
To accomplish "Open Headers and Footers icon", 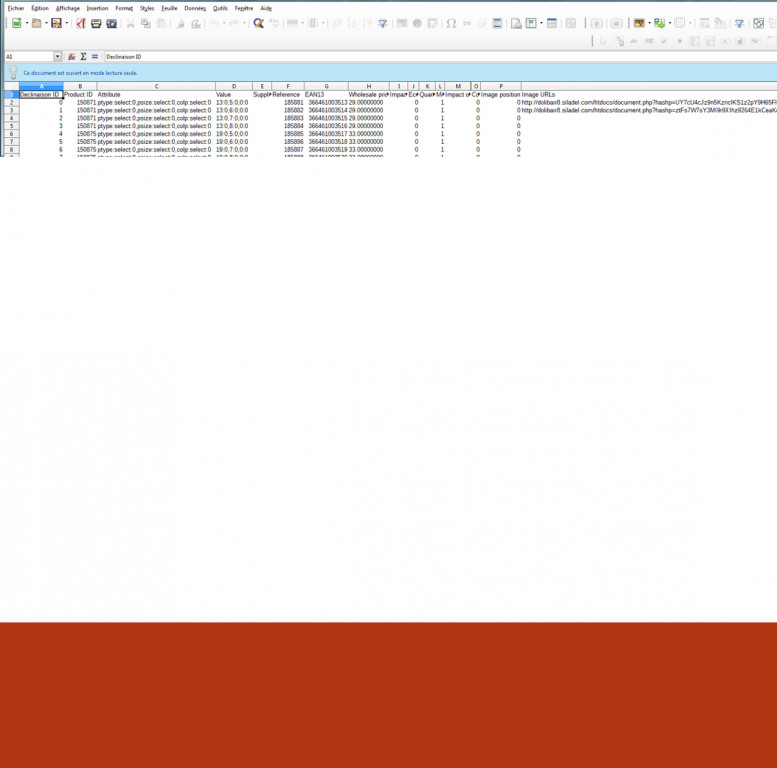I will coord(497,23).
